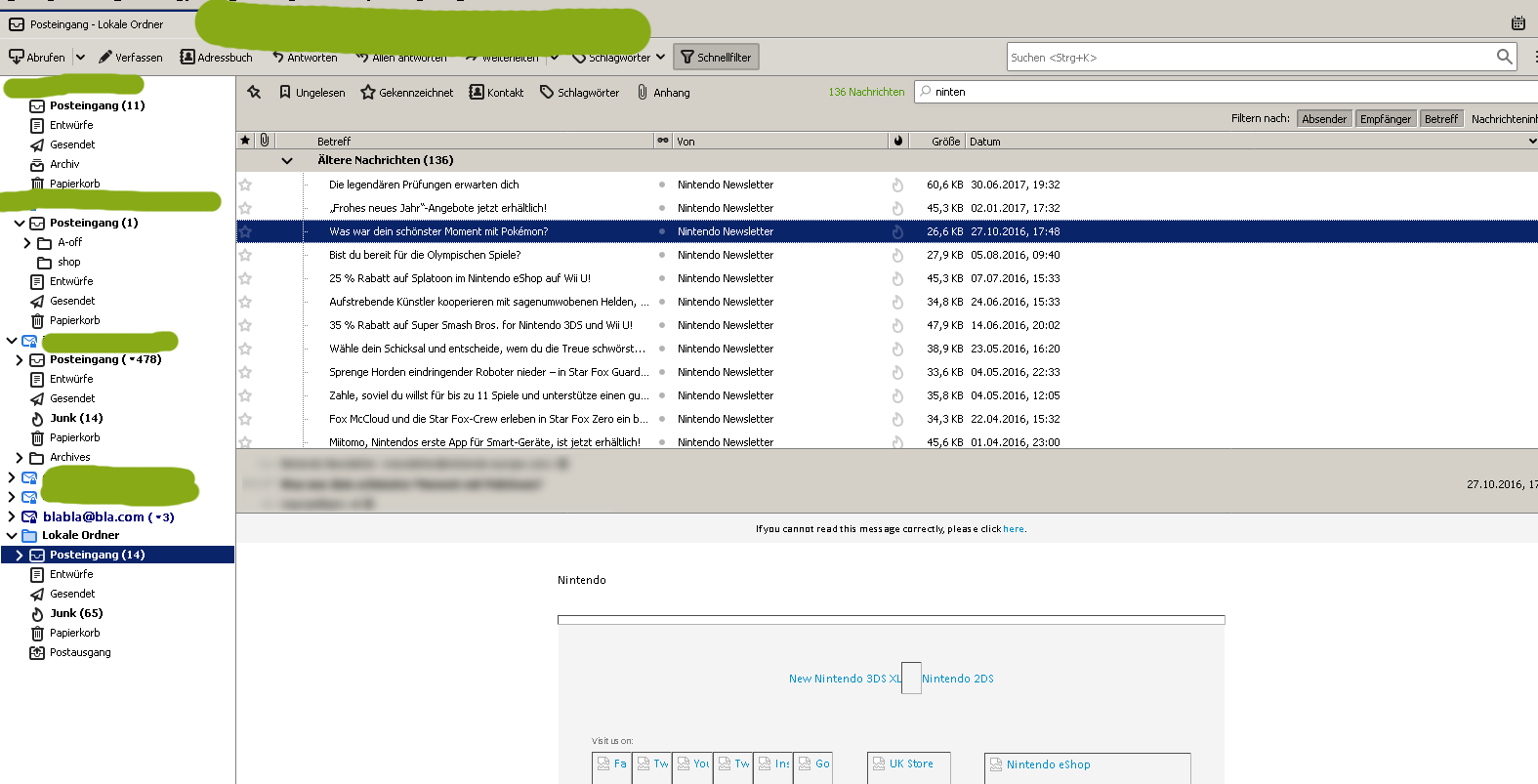1538x784 pixels.
Task: Expand the A-off folder
Action: (26, 242)
